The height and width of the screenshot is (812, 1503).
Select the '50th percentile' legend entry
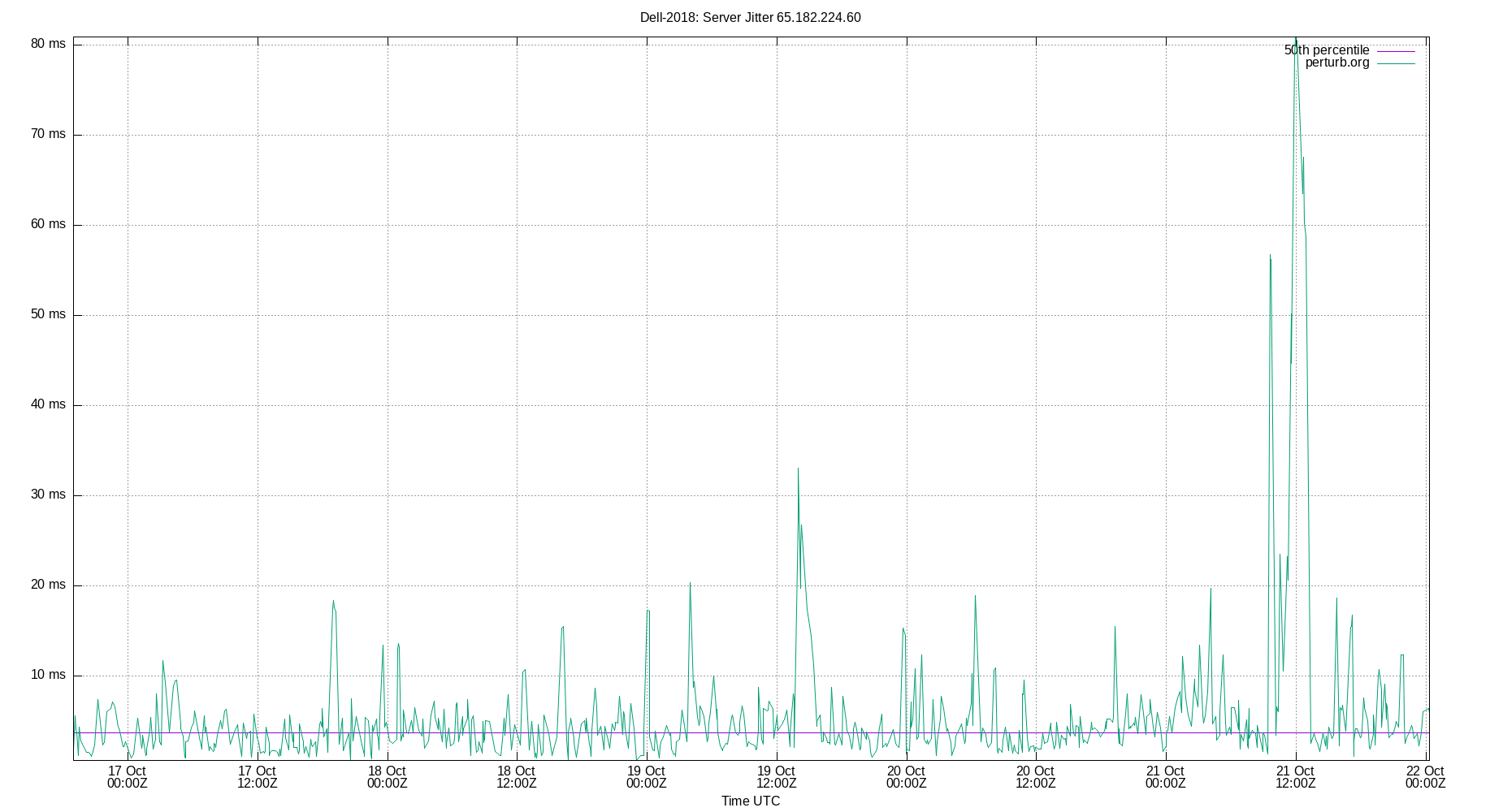coord(1327,50)
